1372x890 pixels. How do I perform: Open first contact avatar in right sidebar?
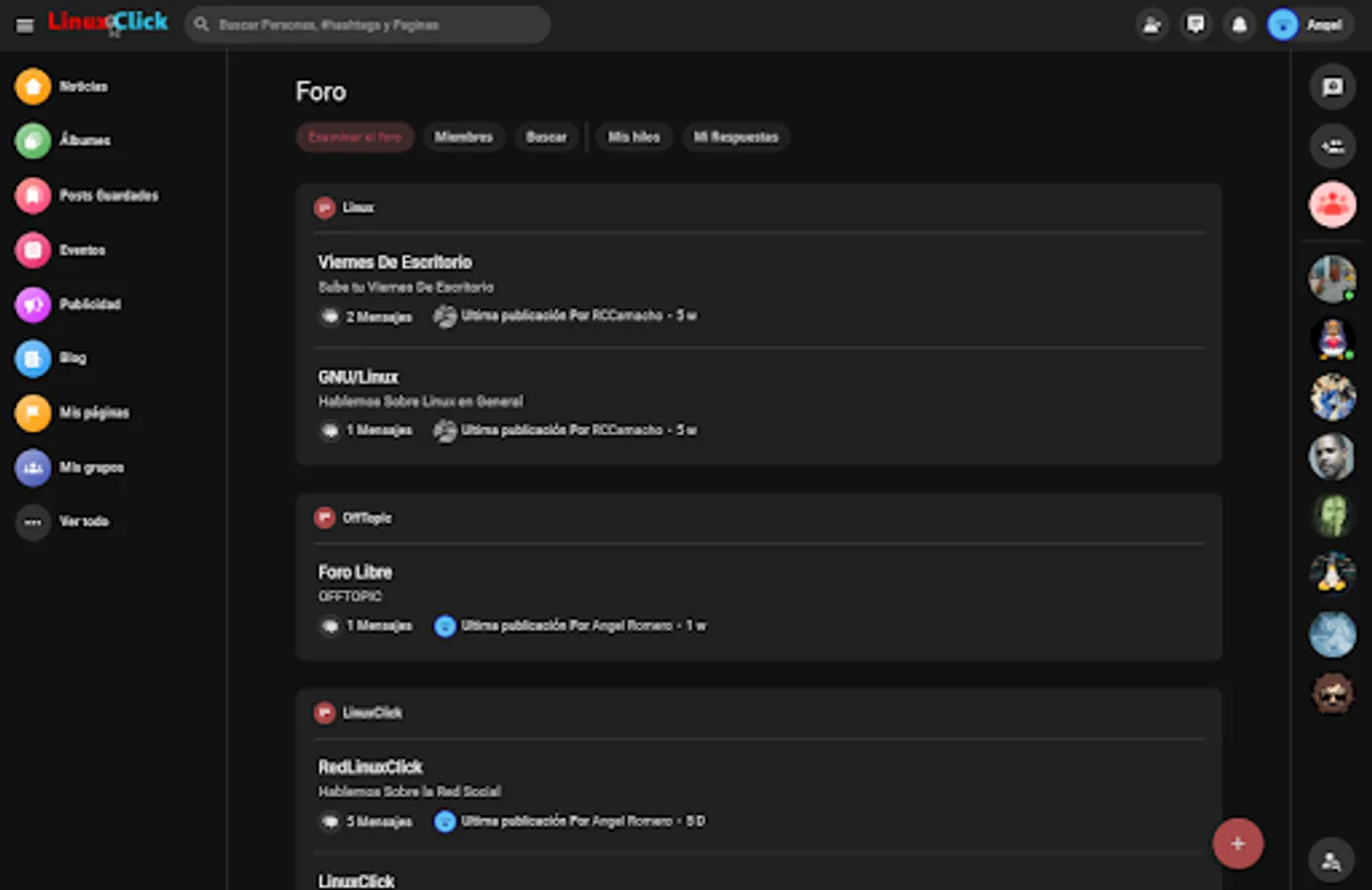(1332, 279)
